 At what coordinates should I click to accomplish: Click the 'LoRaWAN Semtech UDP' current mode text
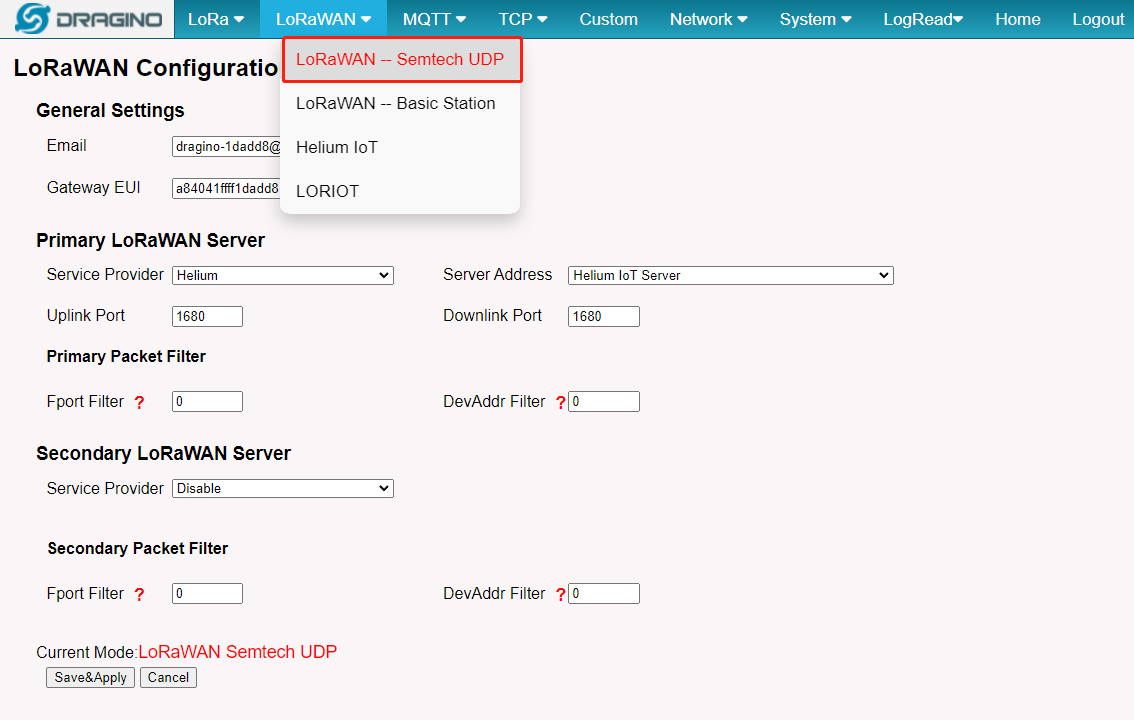pyautogui.click(x=238, y=652)
